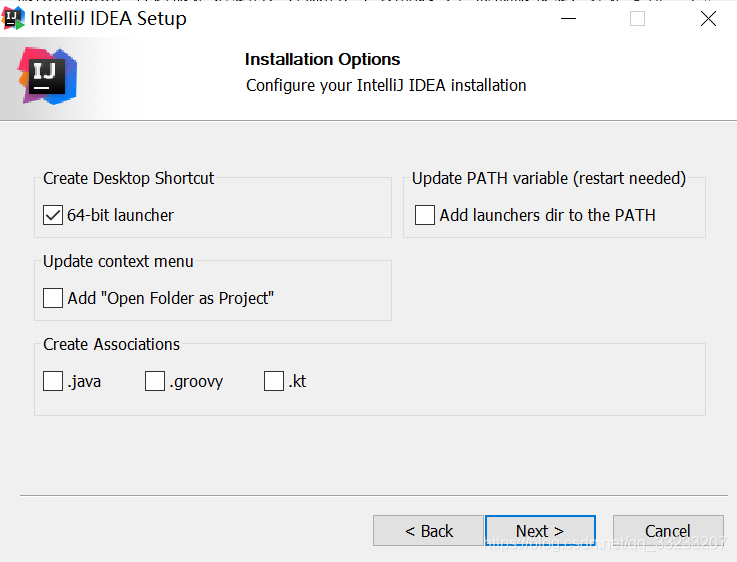
Task: Click the "Installation Options" heading
Action: 322,59
